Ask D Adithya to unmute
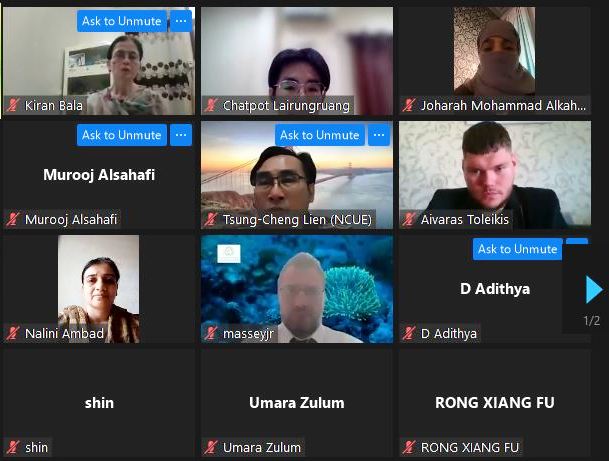Viewport: 609px width, 461px height. [517, 249]
